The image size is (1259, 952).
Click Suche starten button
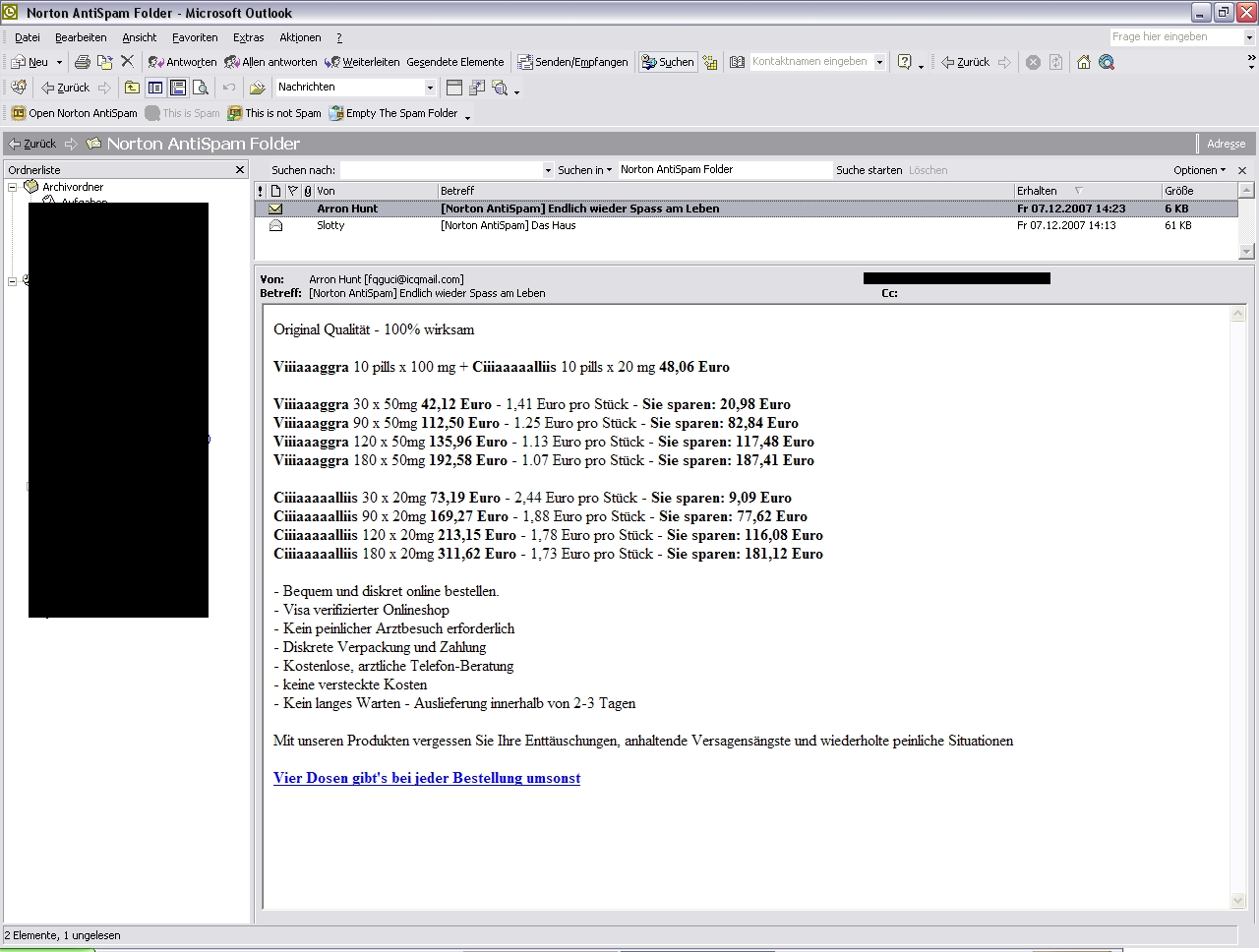point(869,170)
